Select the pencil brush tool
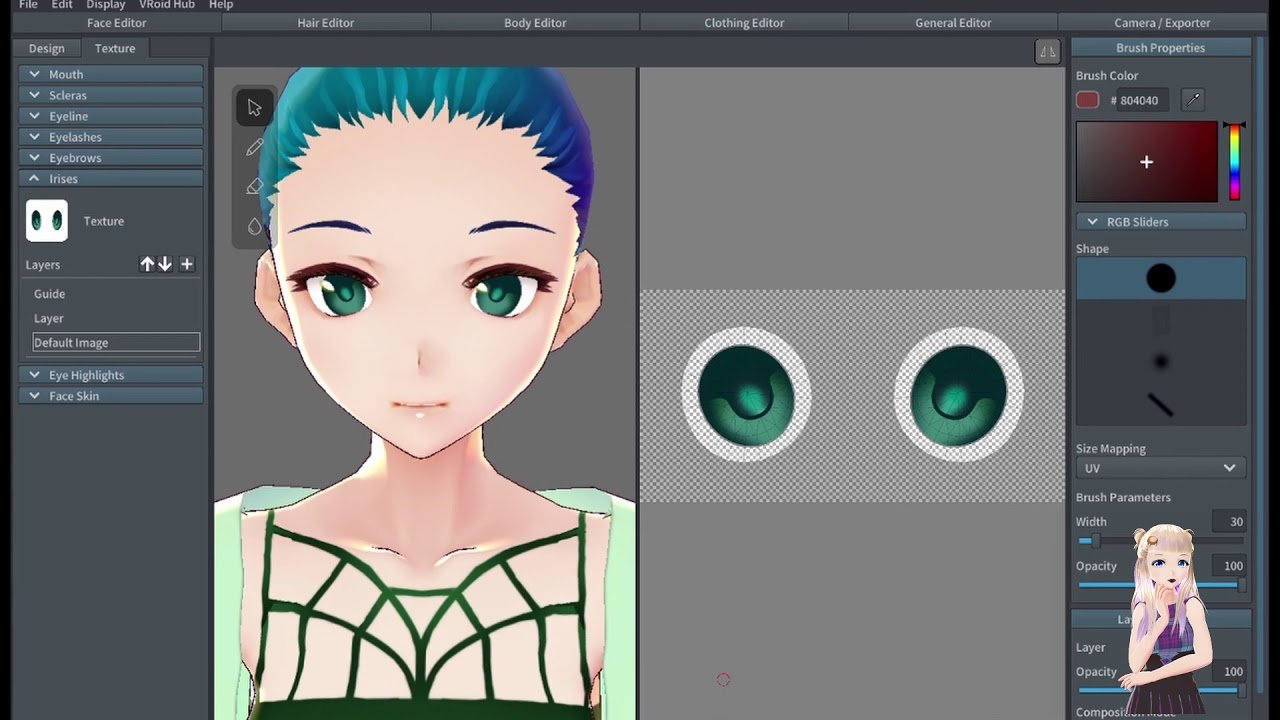Screen dimensions: 1280x720 [254, 148]
